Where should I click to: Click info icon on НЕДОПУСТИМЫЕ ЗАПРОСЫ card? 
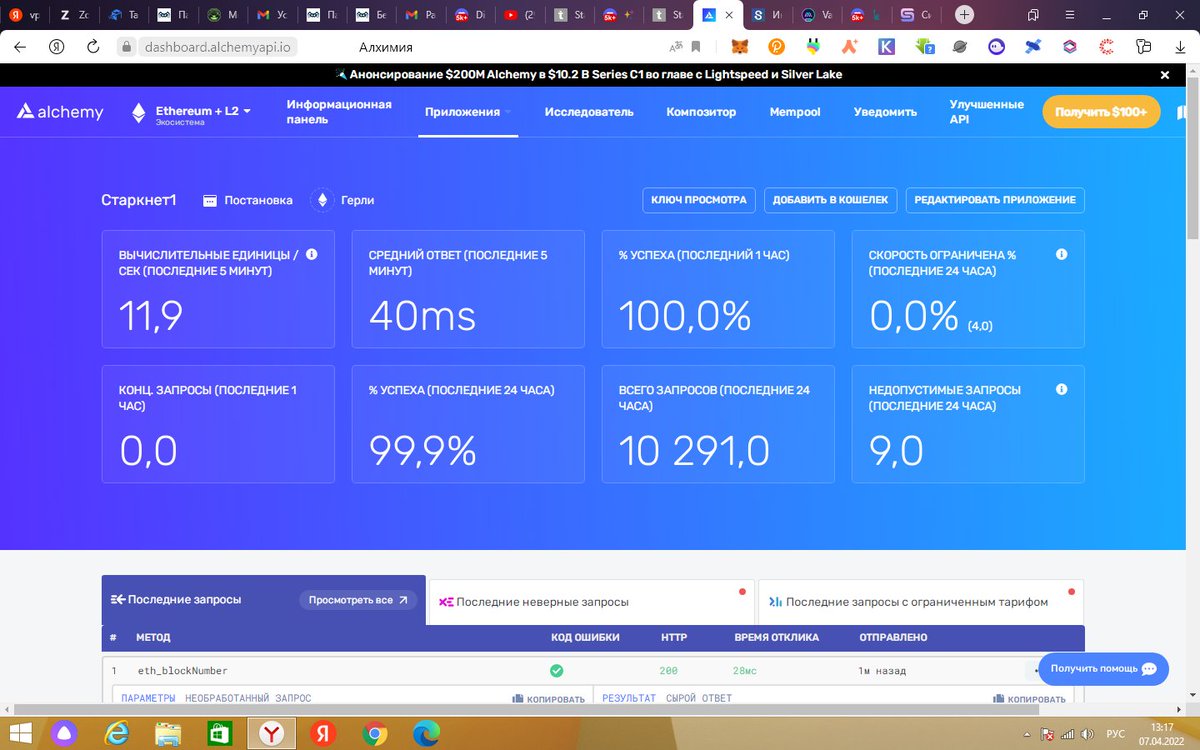point(1062,390)
